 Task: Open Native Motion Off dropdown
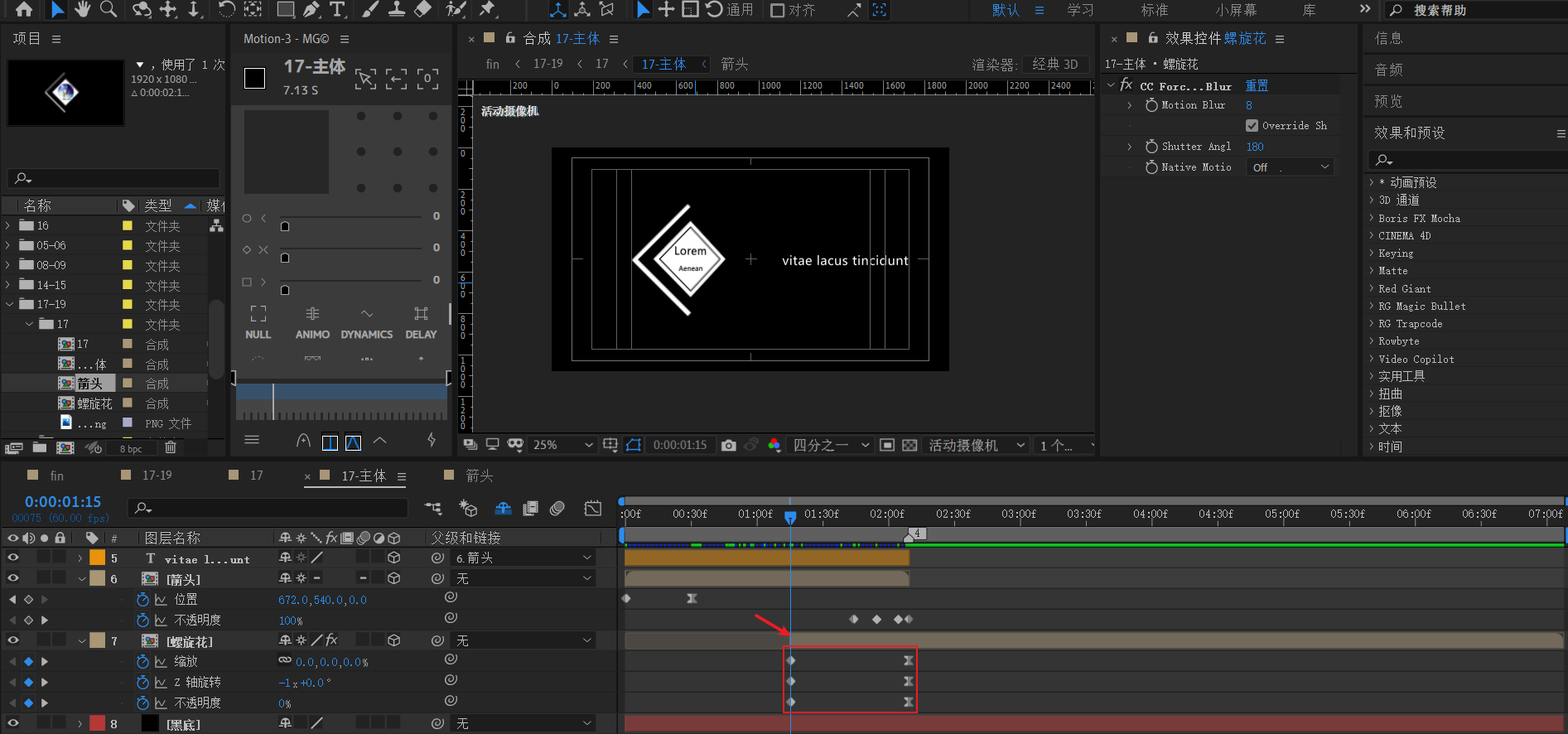[1291, 167]
